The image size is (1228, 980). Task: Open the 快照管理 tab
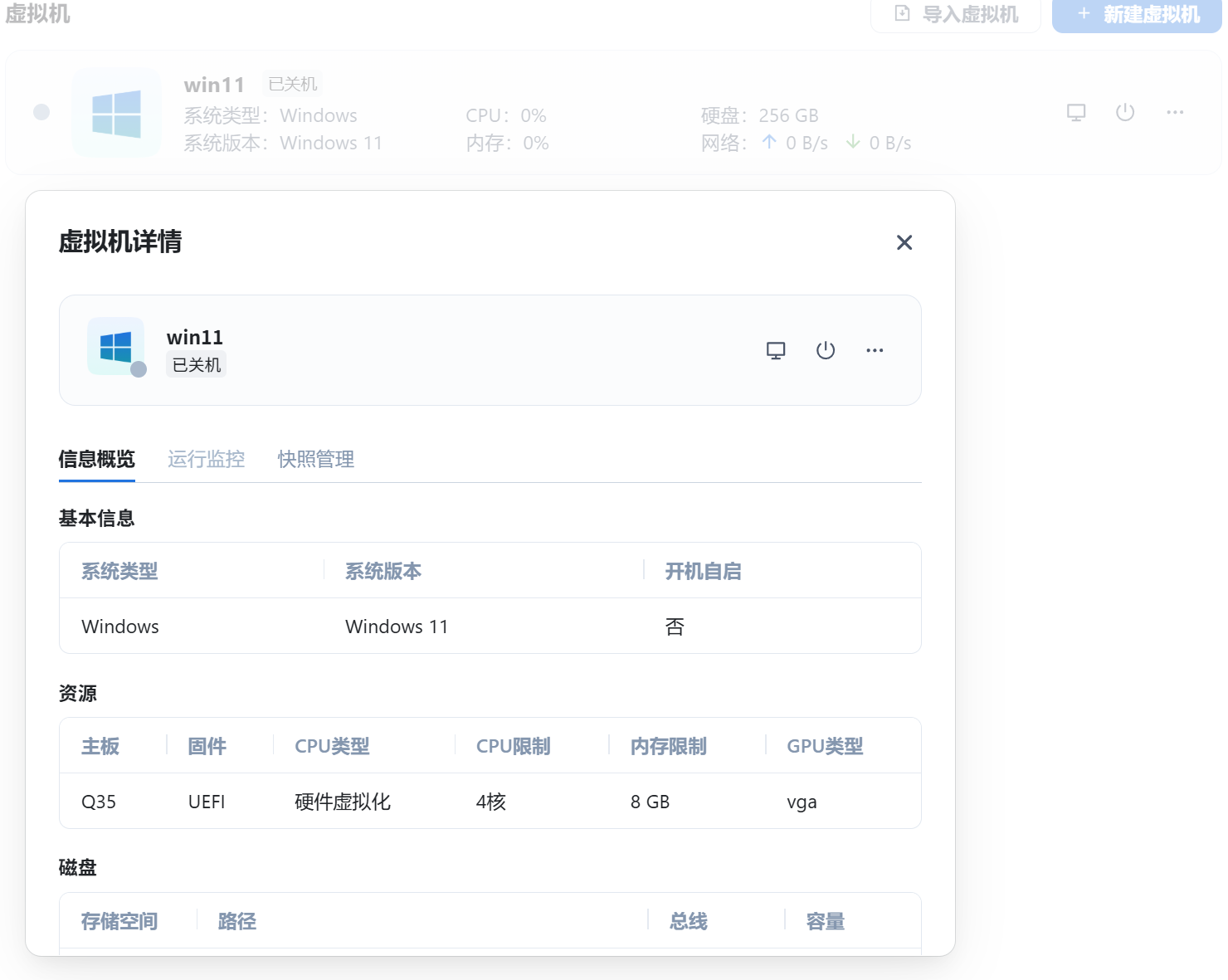[x=316, y=459]
